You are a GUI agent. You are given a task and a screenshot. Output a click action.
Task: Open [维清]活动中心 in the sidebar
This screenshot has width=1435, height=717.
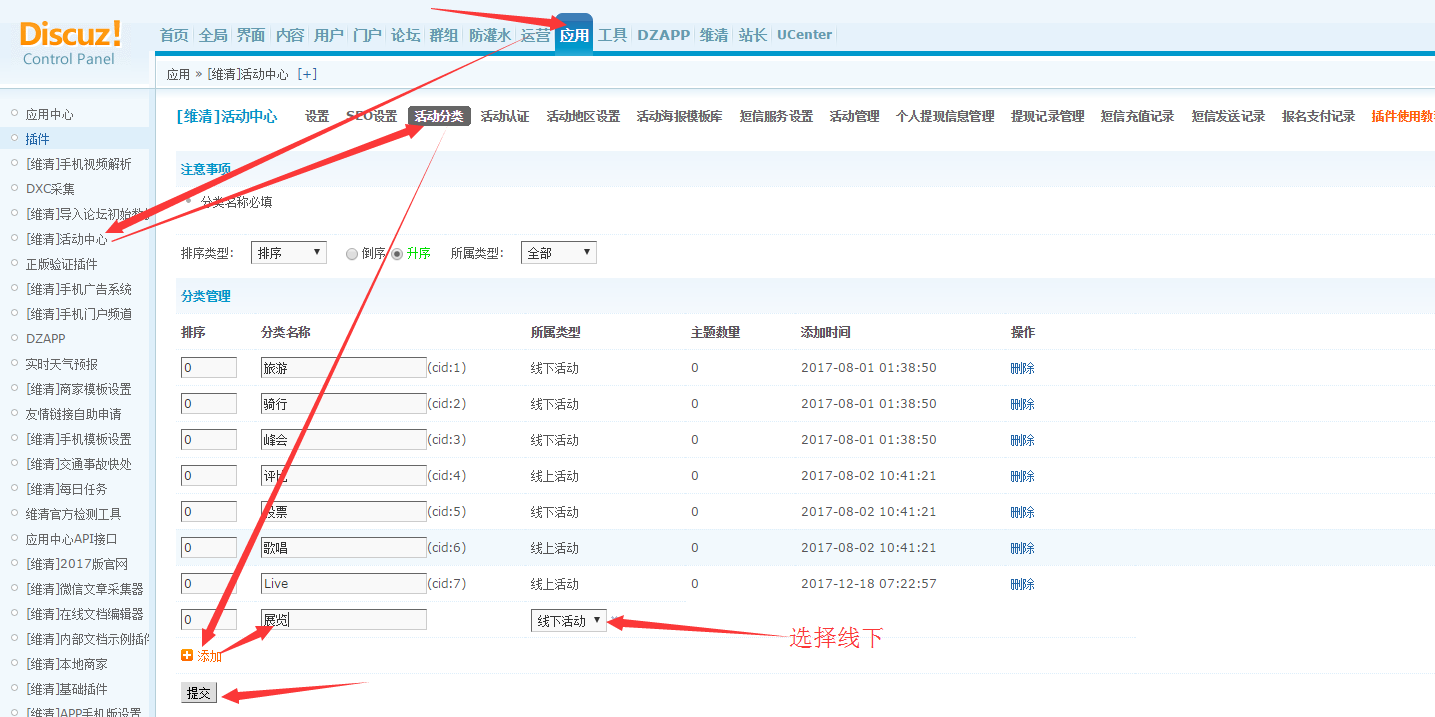pos(67,239)
